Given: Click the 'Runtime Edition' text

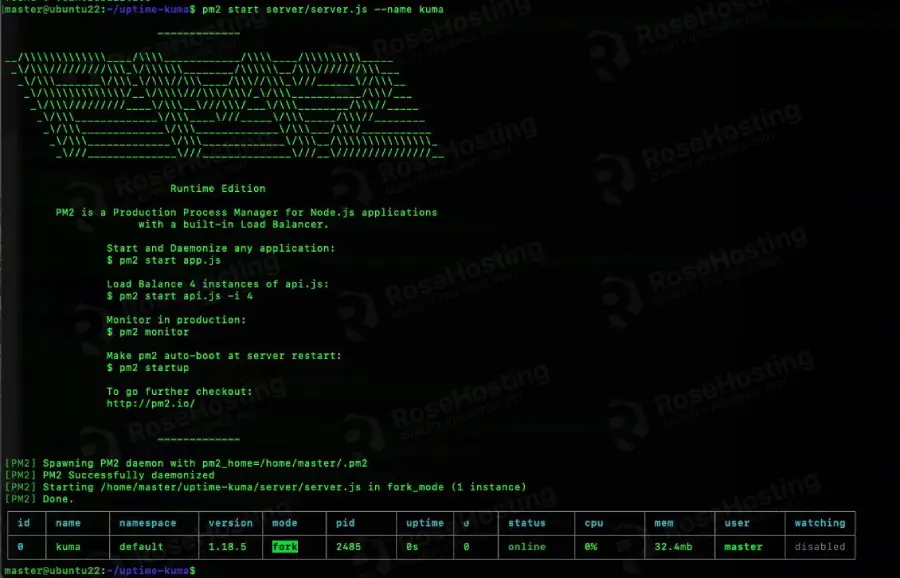Looking at the screenshot, I should [218, 188].
